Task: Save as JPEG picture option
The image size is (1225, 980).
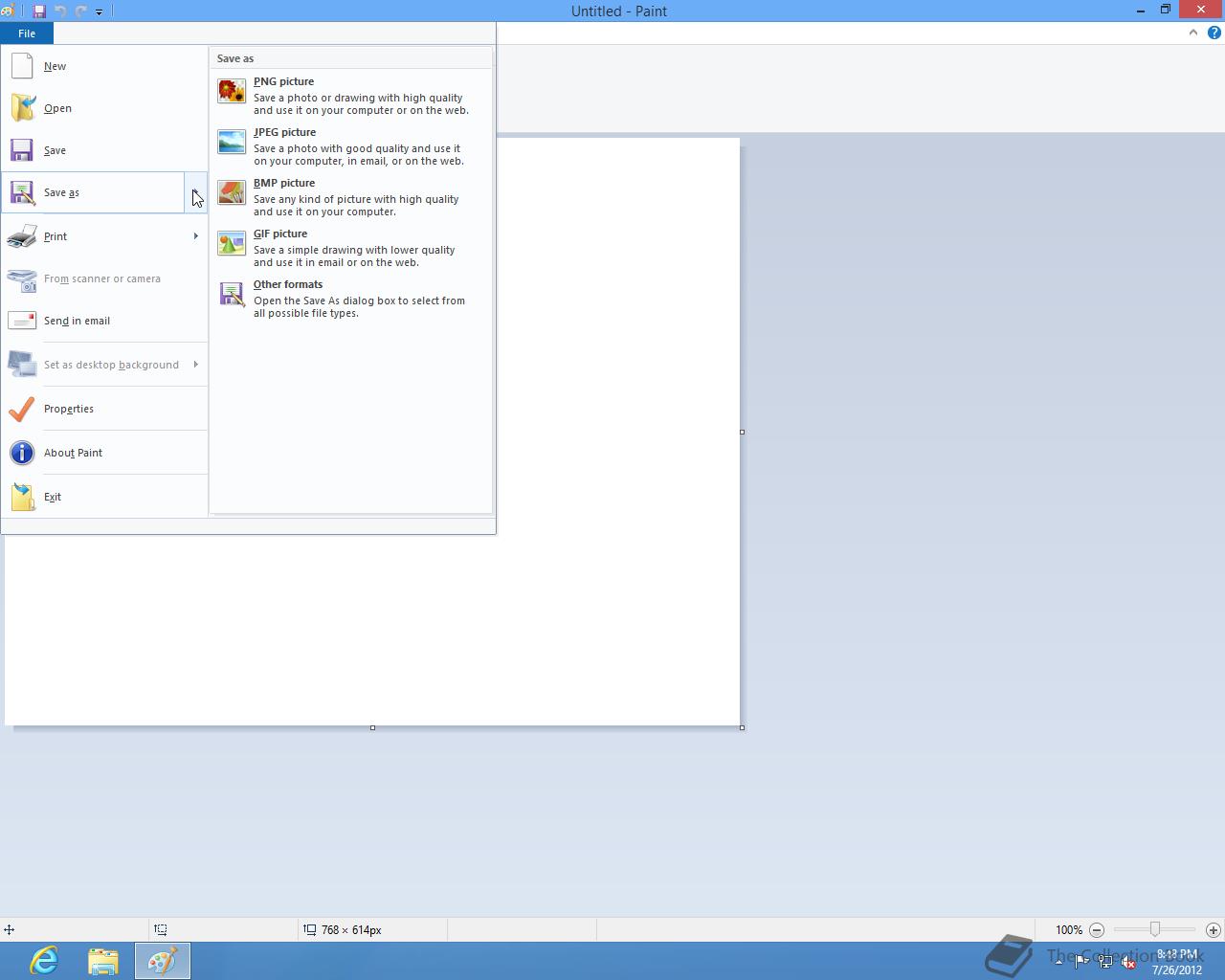Action: point(350,146)
